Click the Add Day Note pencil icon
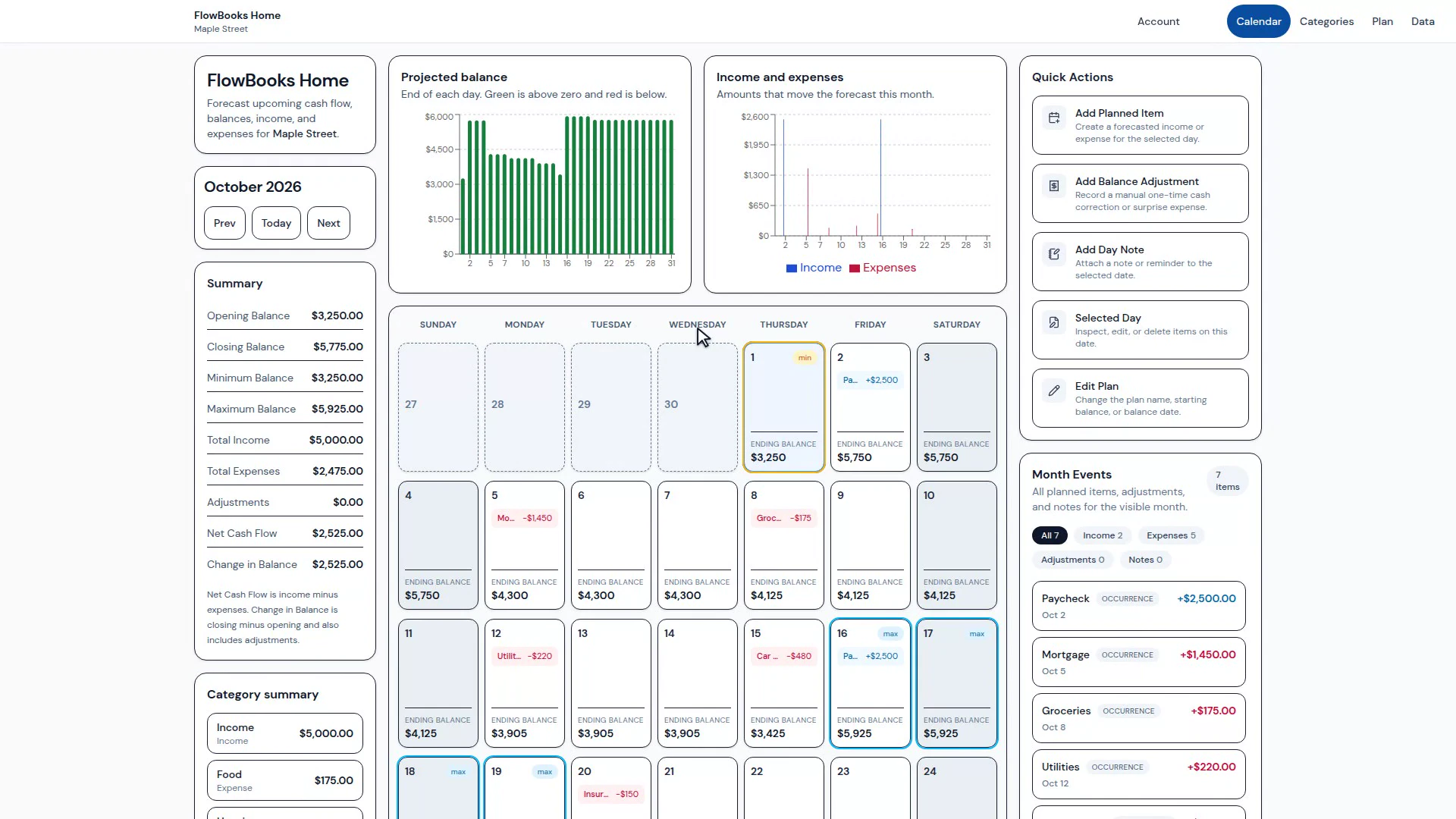The image size is (1456, 819). 1054,255
